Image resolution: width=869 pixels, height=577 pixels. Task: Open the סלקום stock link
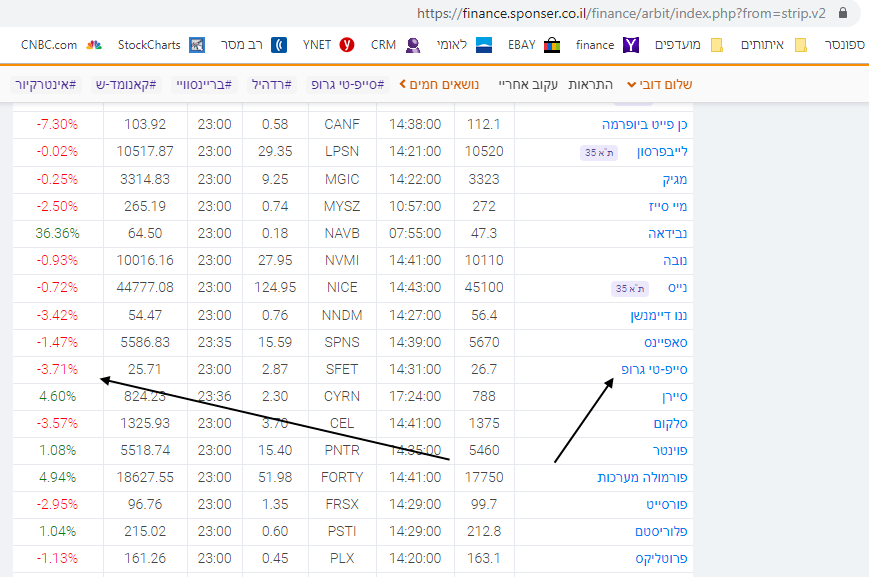[x=671, y=423]
